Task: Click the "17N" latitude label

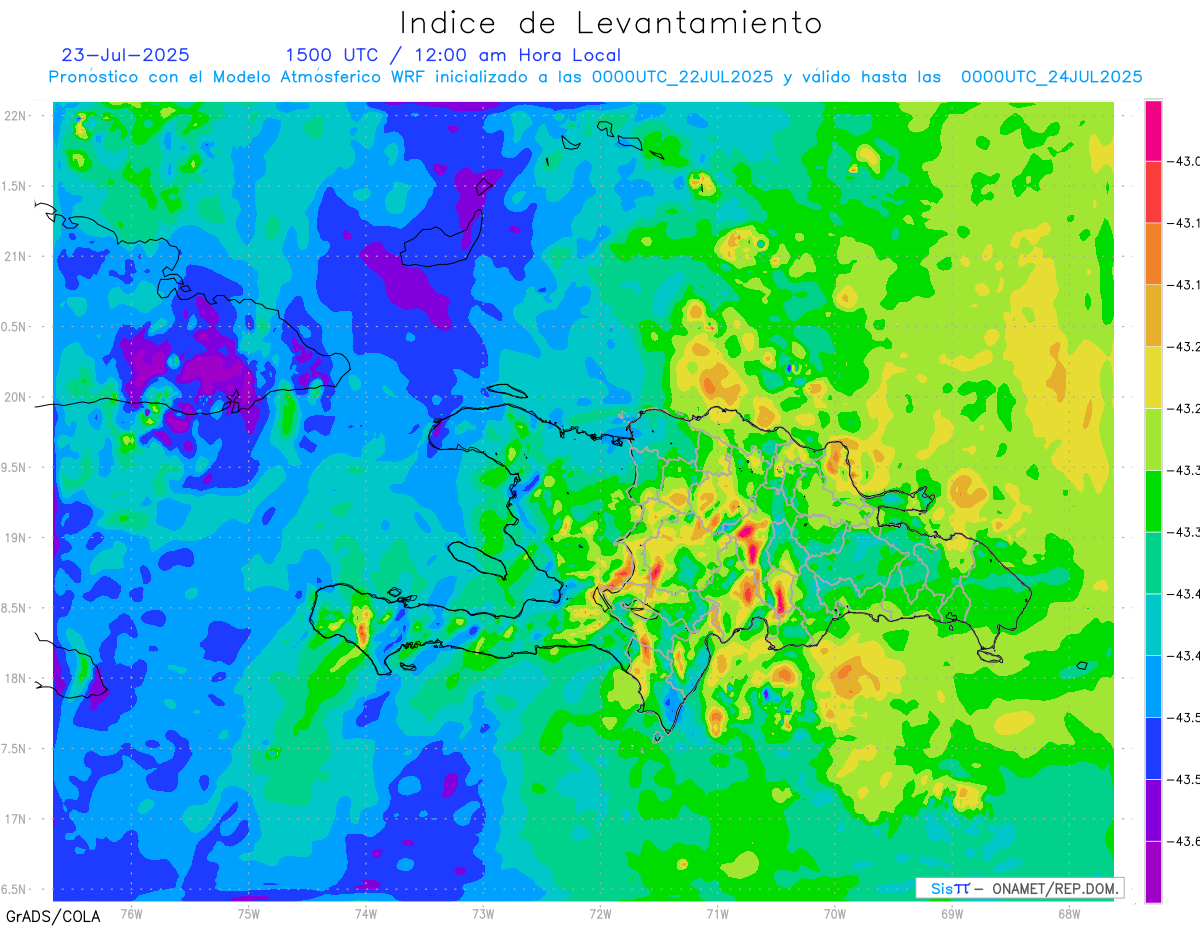Action: click(x=16, y=819)
